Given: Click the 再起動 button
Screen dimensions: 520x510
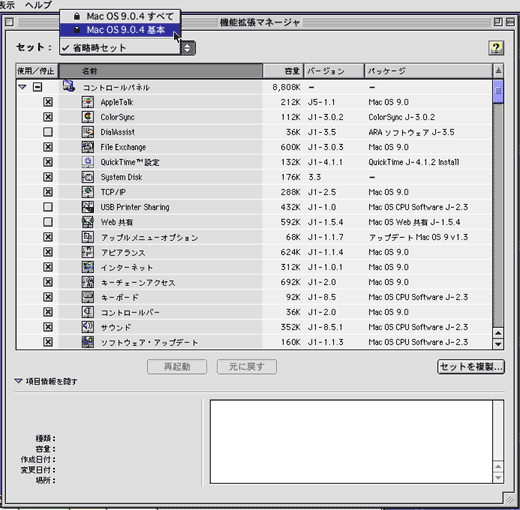Looking at the screenshot, I should pos(177,367).
